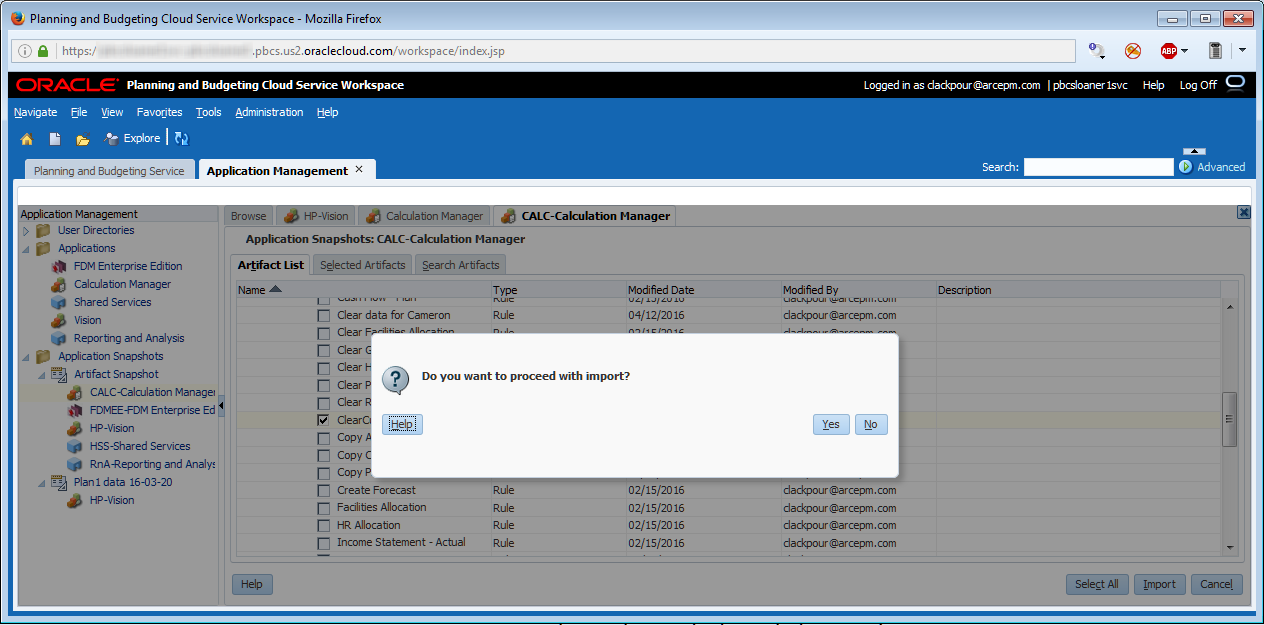Viewport: 1264px width, 625px height.
Task: Uncheck the selected ClearC rule checkbox
Action: (323, 420)
